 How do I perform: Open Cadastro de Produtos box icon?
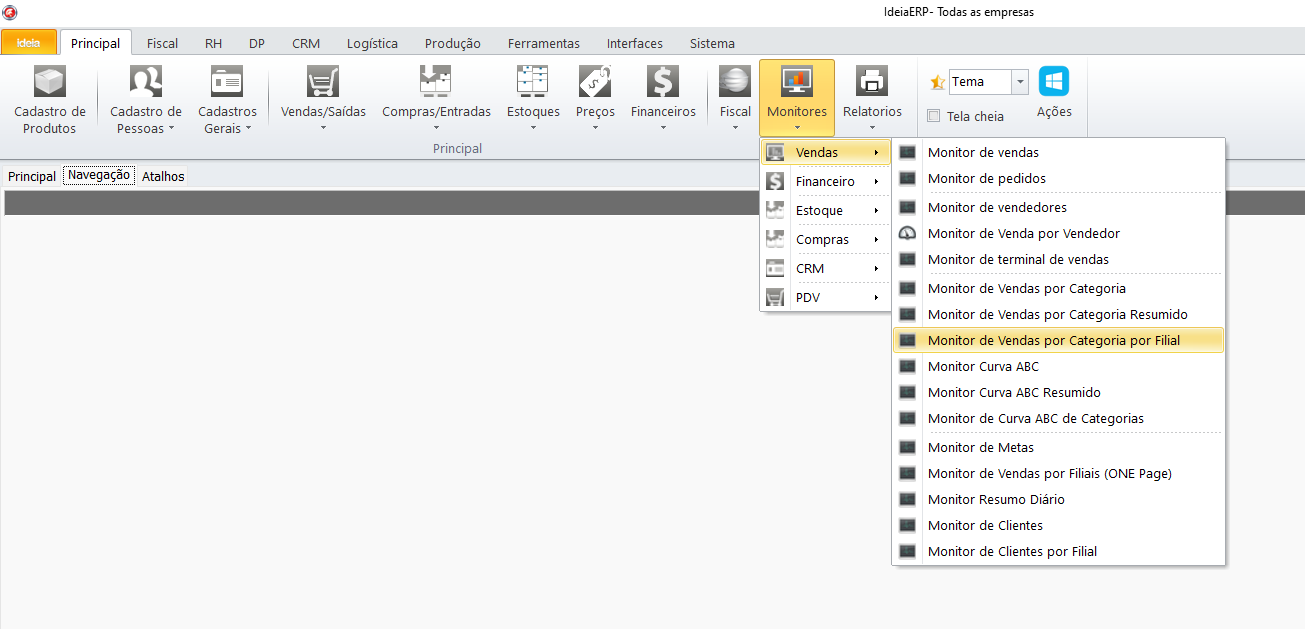pyautogui.click(x=49, y=82)
